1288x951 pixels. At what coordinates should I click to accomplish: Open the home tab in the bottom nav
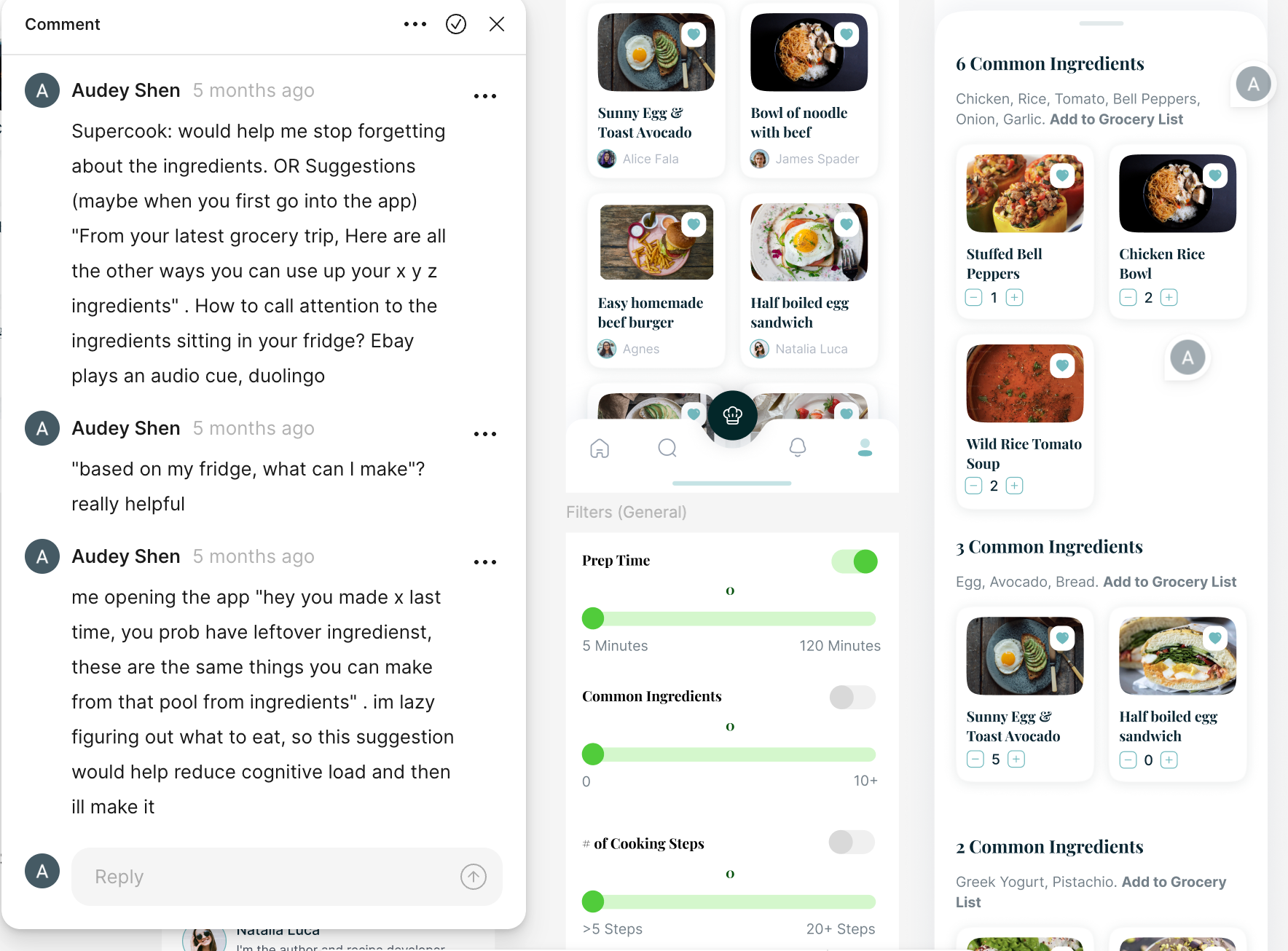point(600,448)
